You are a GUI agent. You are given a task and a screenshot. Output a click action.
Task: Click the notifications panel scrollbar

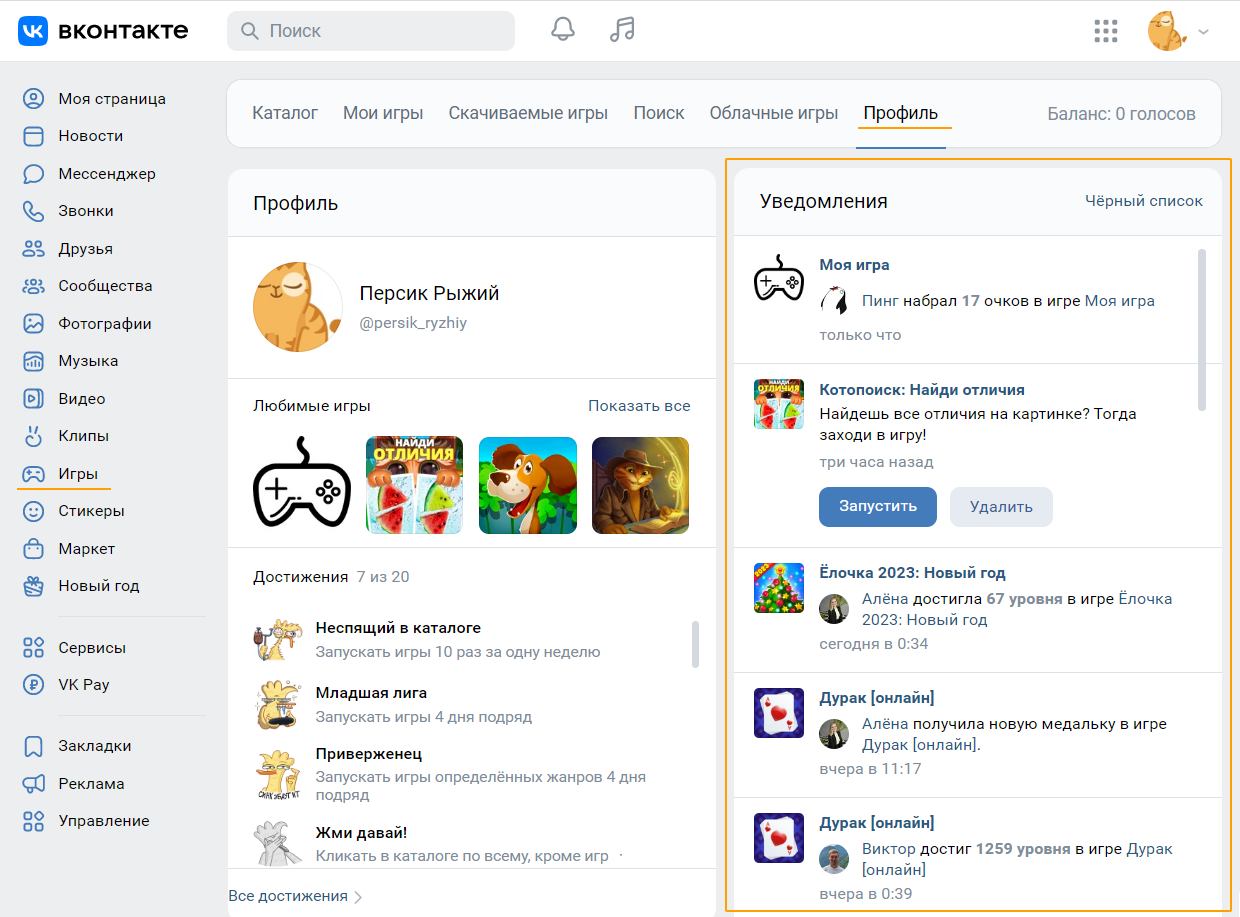coord(1201,330)
